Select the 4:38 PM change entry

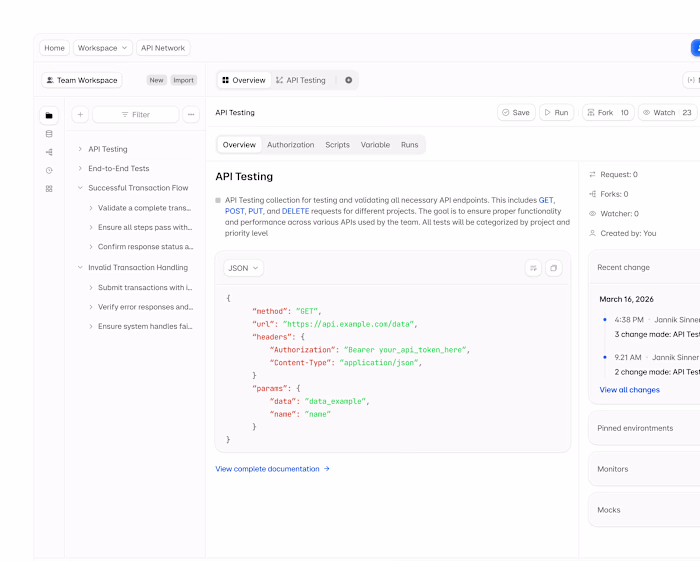pyautogui.click(x=652, y=327)
